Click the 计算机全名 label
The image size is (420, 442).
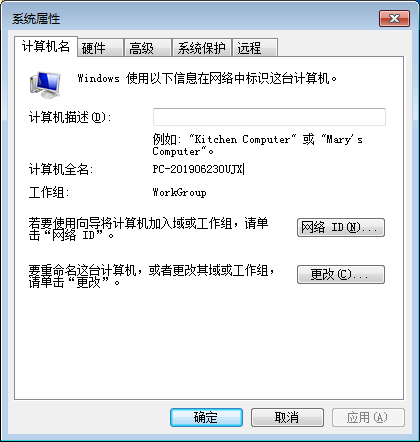click(x=61, y=169)
